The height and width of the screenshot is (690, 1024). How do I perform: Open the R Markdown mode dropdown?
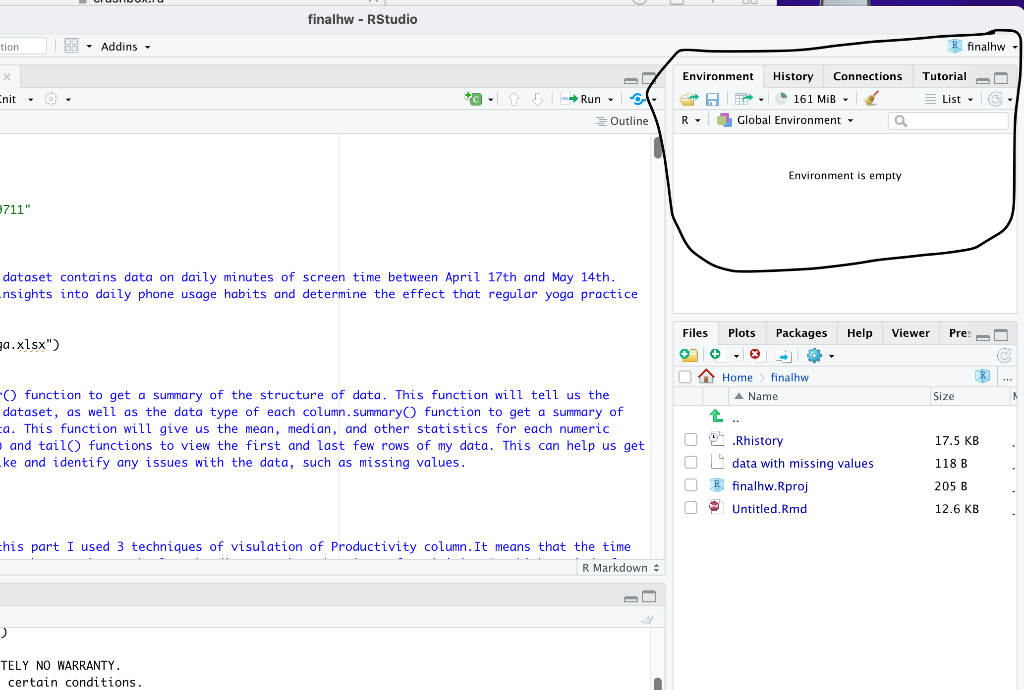(x=620, y=567)
